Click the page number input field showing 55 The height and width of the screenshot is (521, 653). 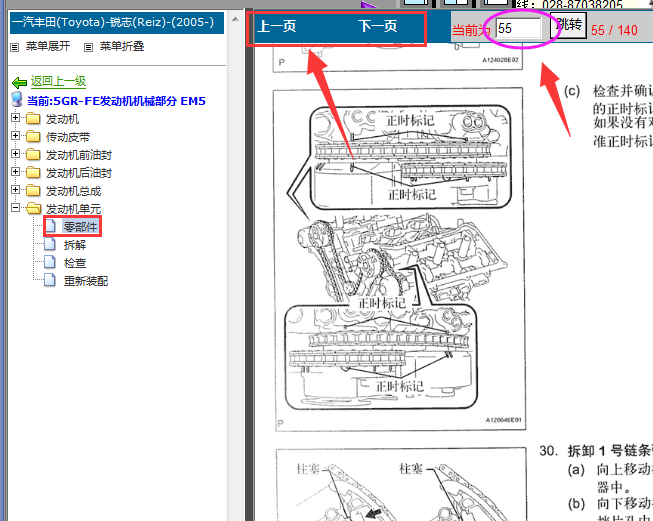pos(519,28)
